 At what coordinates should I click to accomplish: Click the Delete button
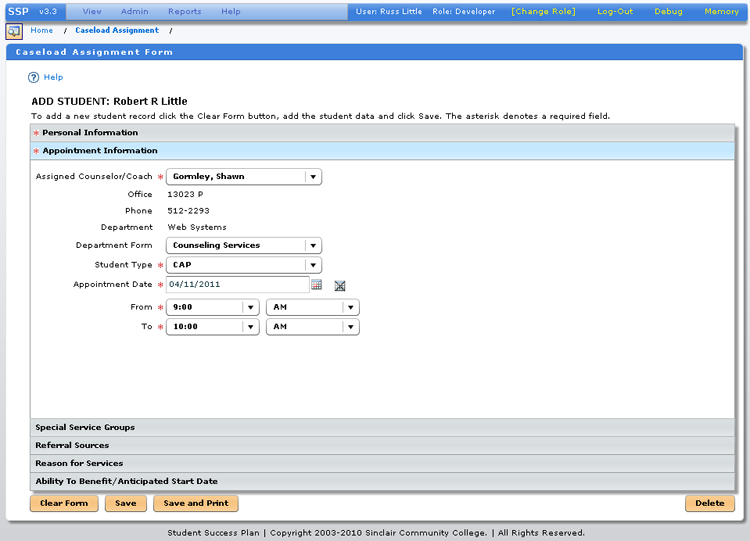click(709, 503)
